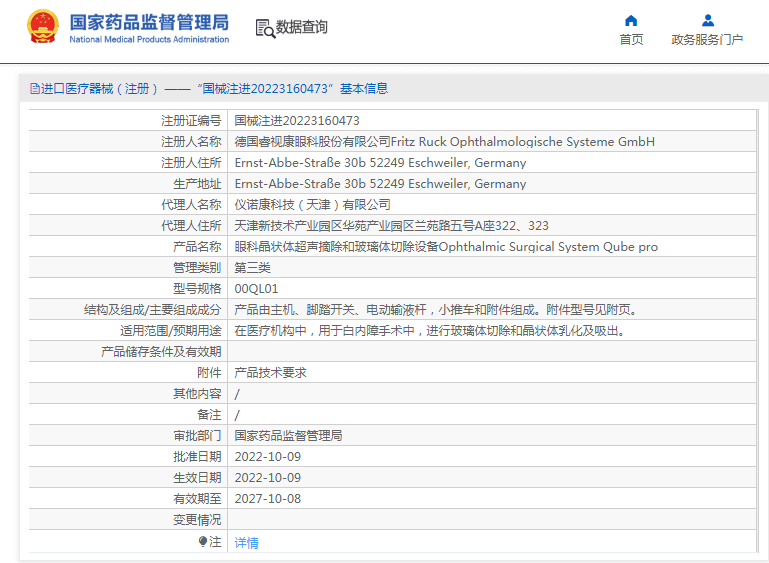The height and width of the screenshot is (563, 769).
Task: Click the 产品名称 row label
Action: [x=197, y=247]
